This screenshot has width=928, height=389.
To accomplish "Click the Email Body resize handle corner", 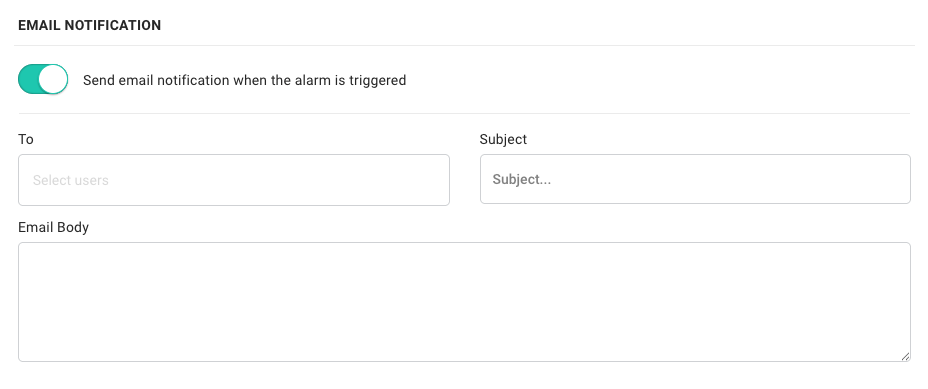I will [x=906, y=356].
